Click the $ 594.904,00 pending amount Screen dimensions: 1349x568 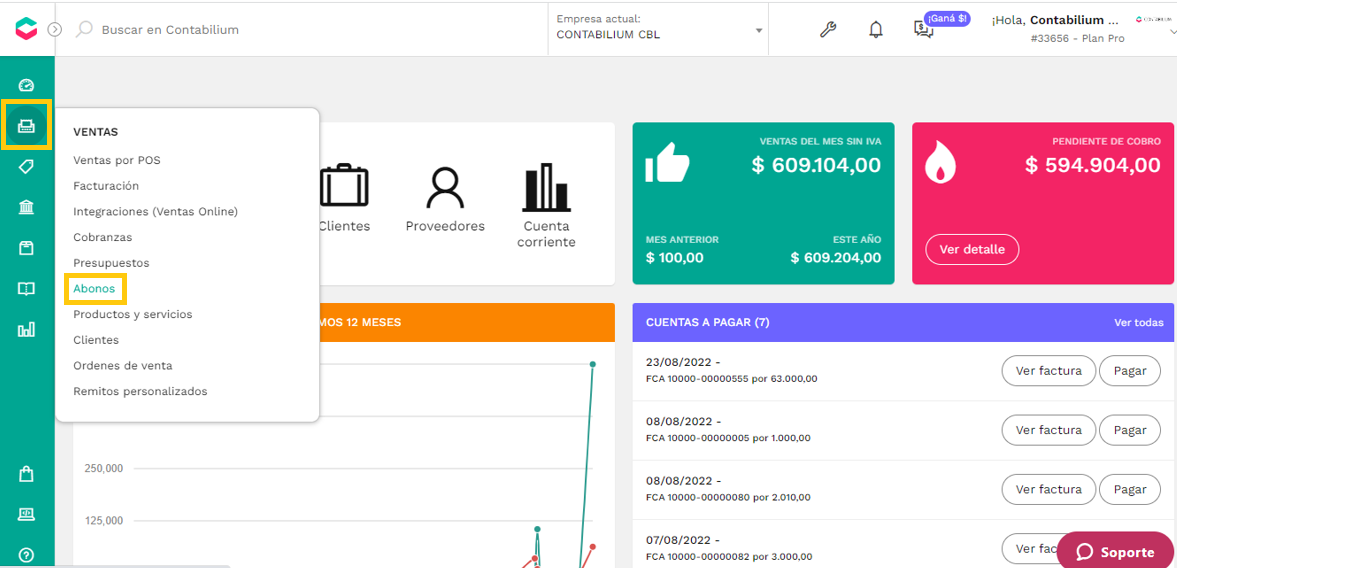[x=1093, y=165]
